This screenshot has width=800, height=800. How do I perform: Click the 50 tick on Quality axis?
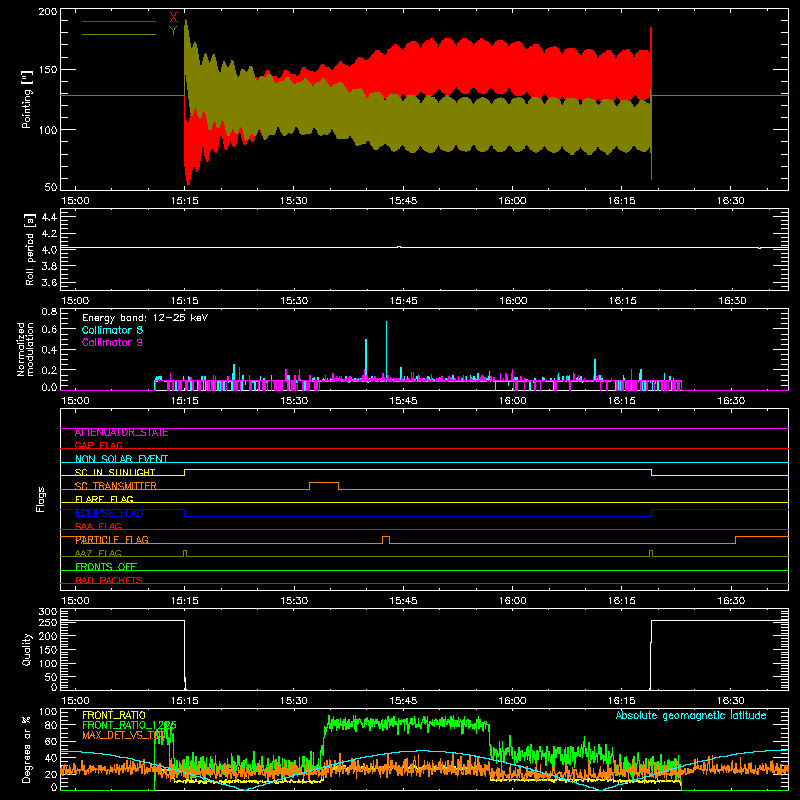click(51, 677)
